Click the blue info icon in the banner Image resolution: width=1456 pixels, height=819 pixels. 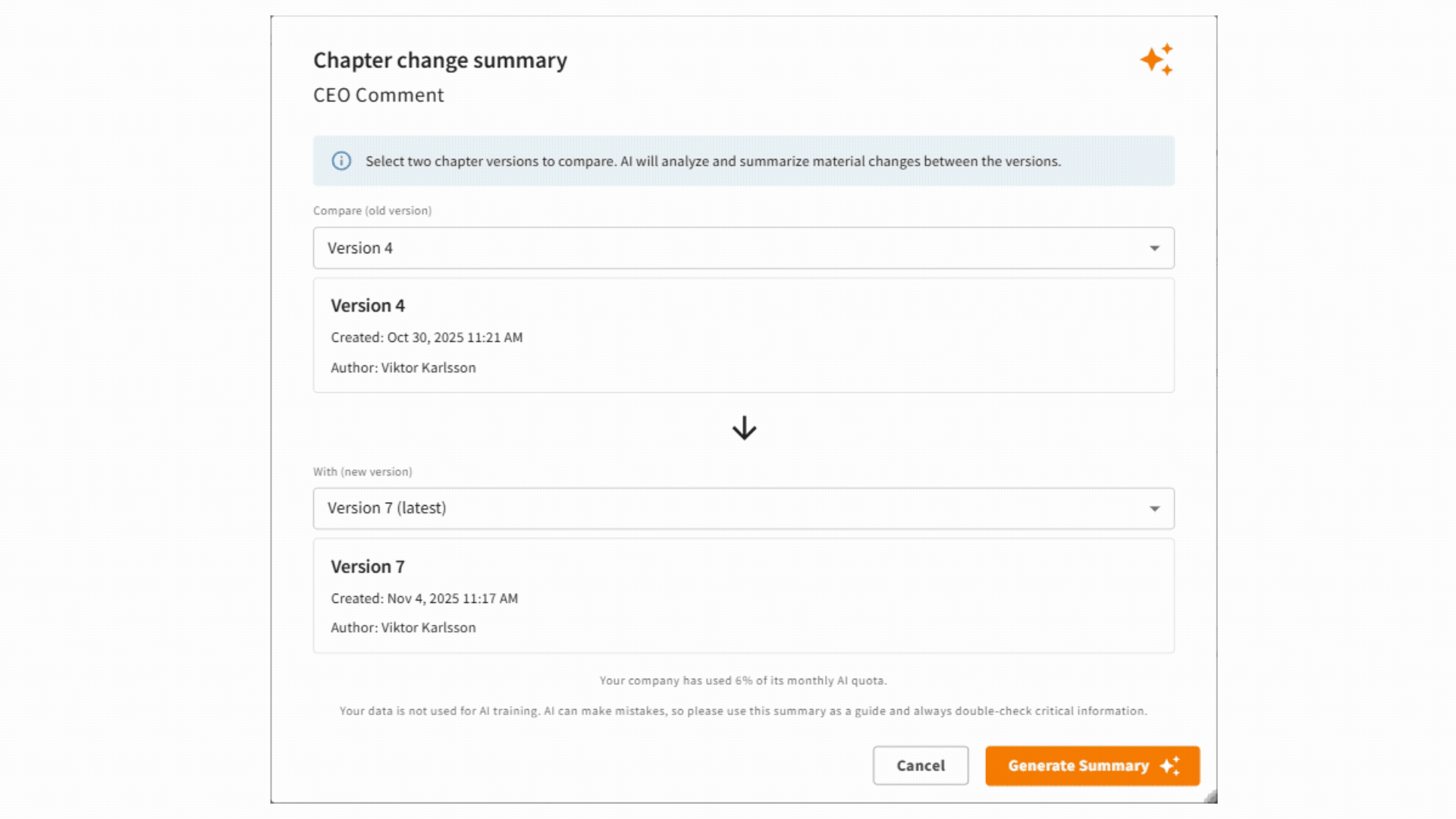341,161
